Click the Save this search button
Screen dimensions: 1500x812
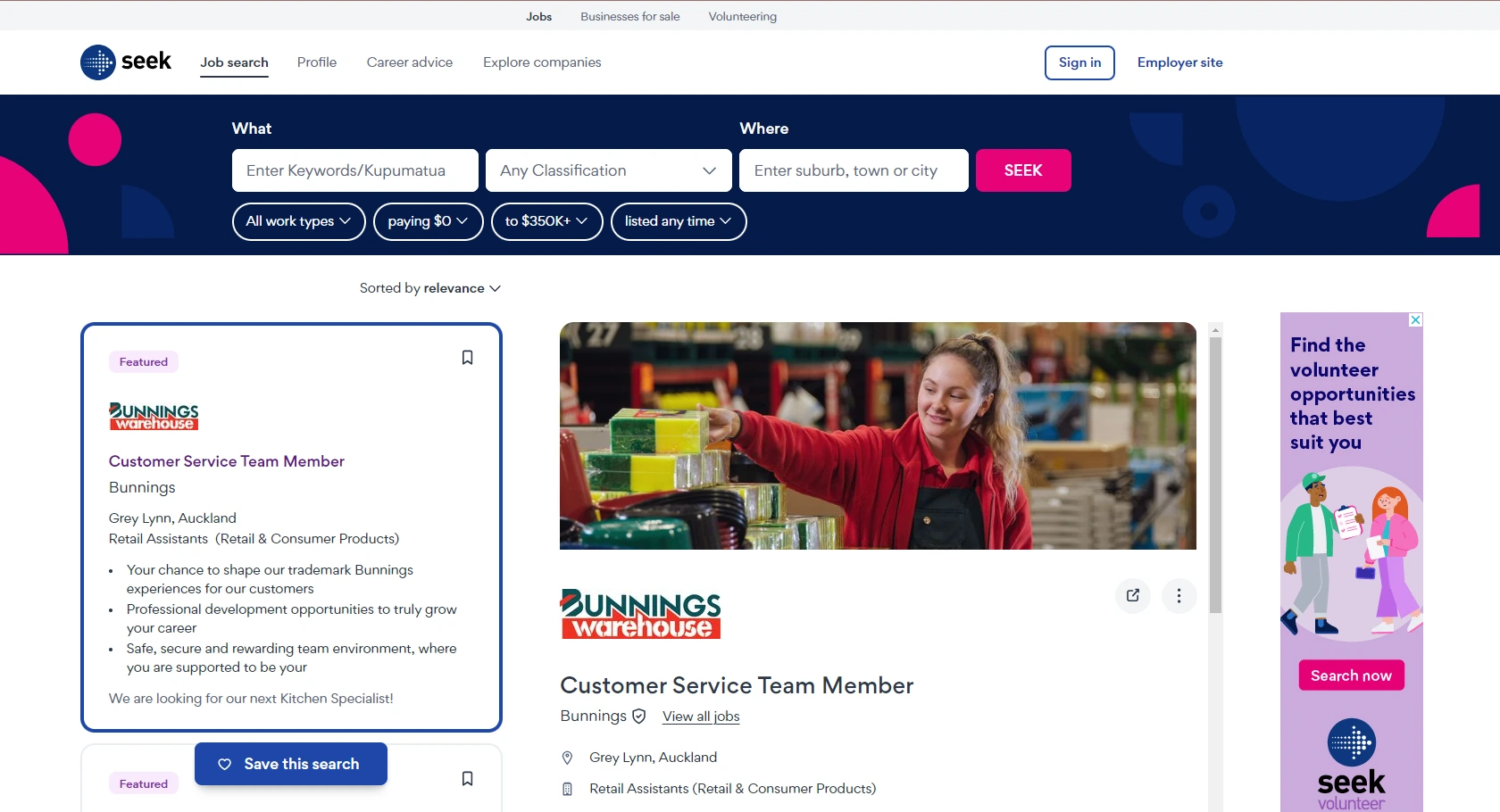tap(291, 764)
